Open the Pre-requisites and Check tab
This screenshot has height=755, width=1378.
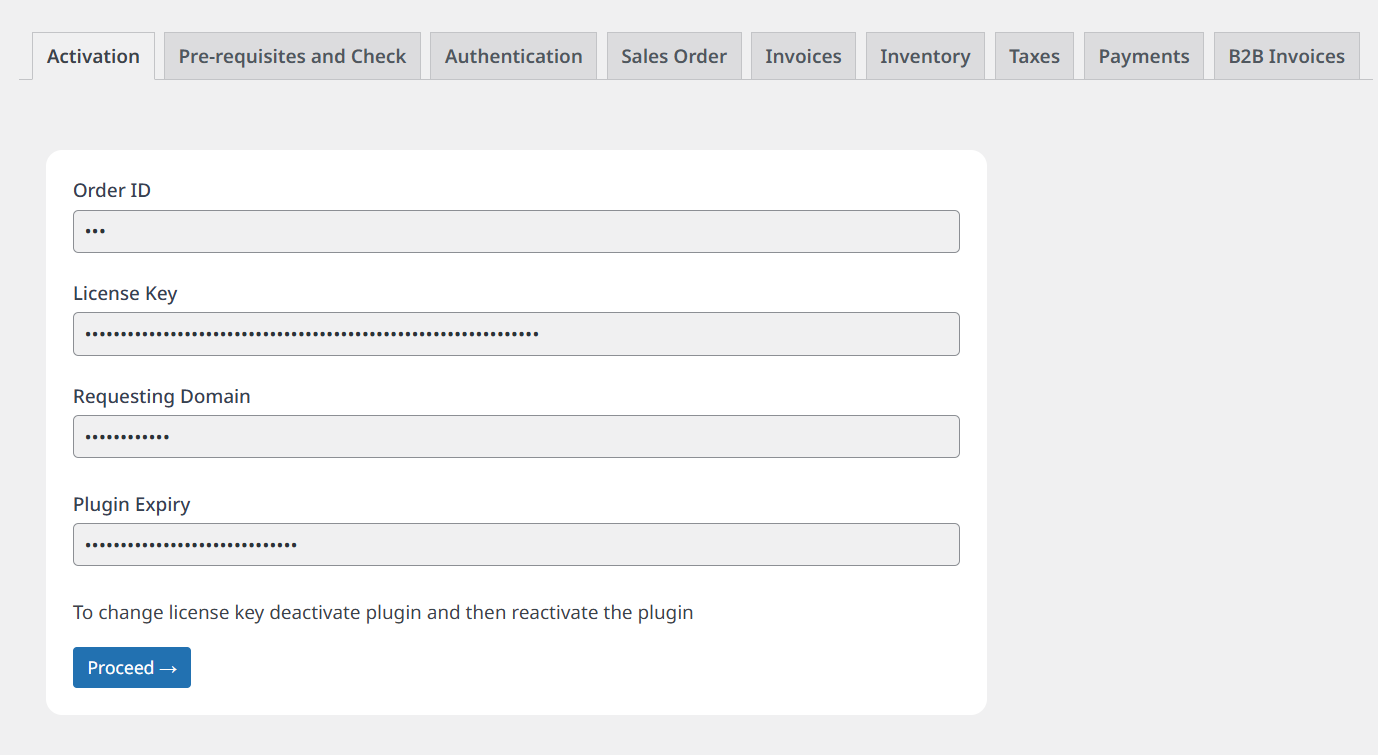pos(292,56)
